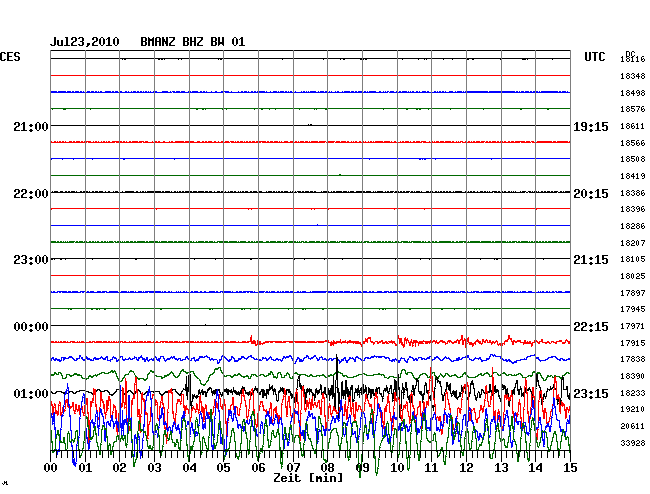Select the 21:00 local time label
Viewport: 650px width, 494px height.
(x=31, y=126)
